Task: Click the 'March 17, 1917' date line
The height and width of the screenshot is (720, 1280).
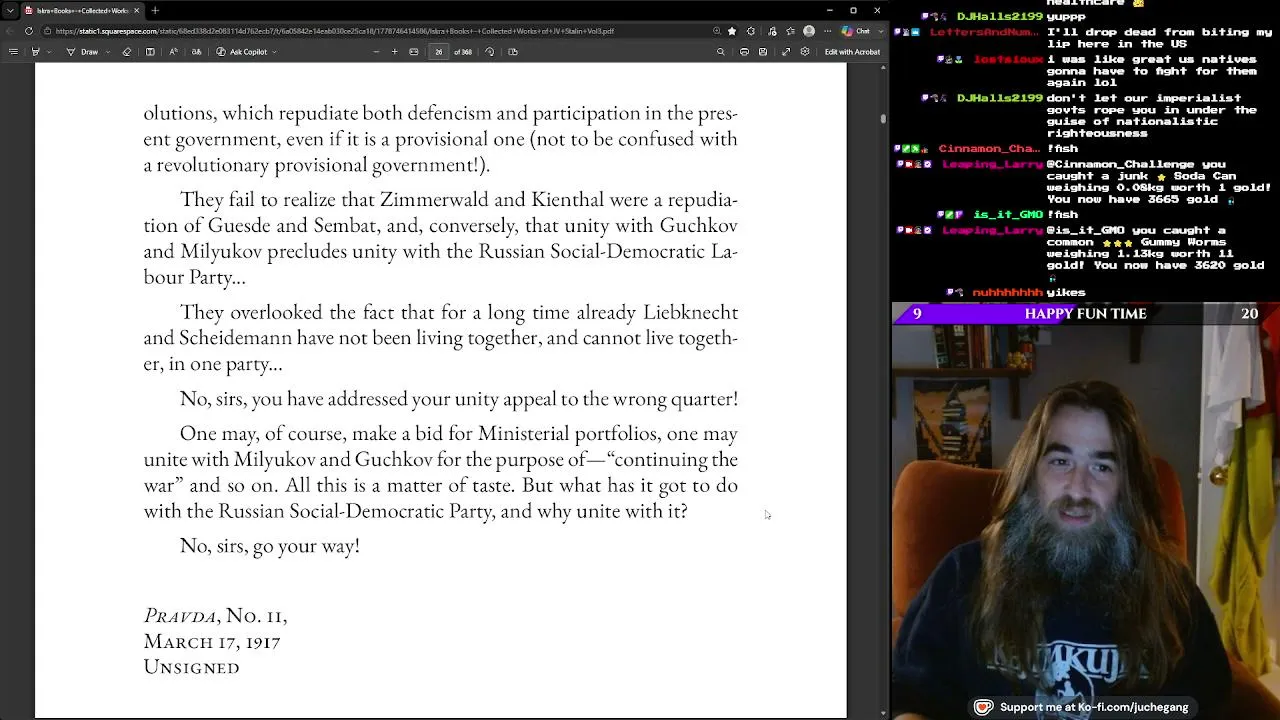Action: coord(212,641)
